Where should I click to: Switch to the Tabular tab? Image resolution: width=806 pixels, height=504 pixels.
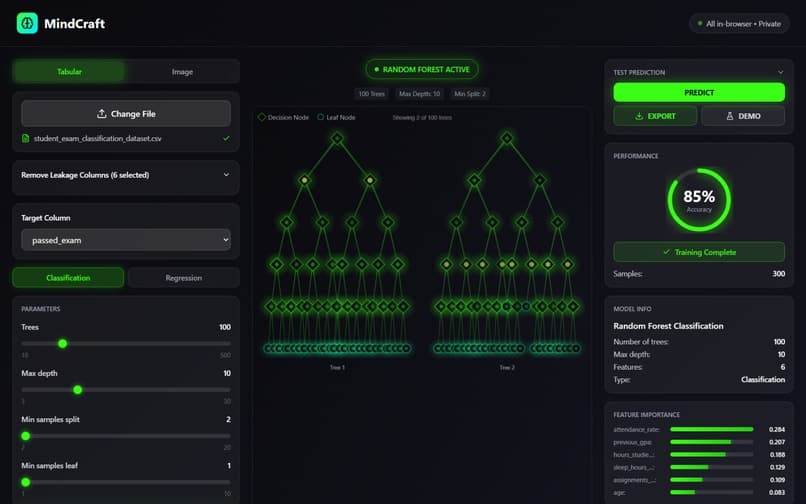pyautogui.click(x=69, y=71)
